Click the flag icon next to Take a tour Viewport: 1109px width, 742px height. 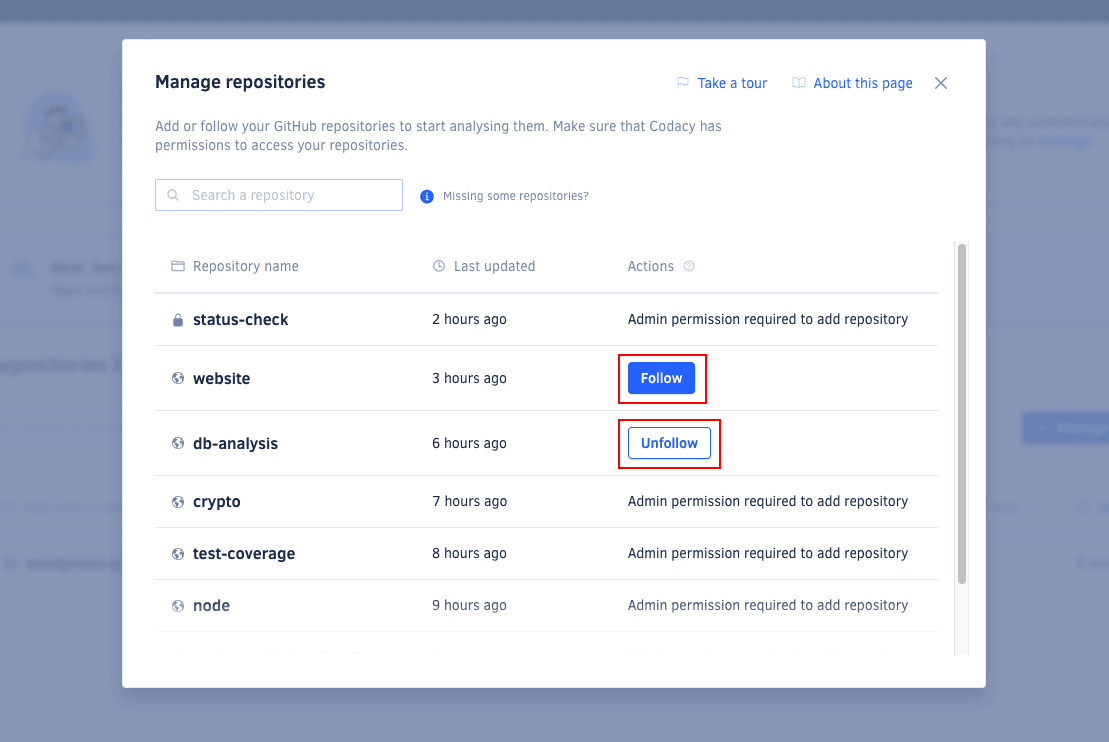(x=683, y=83)
